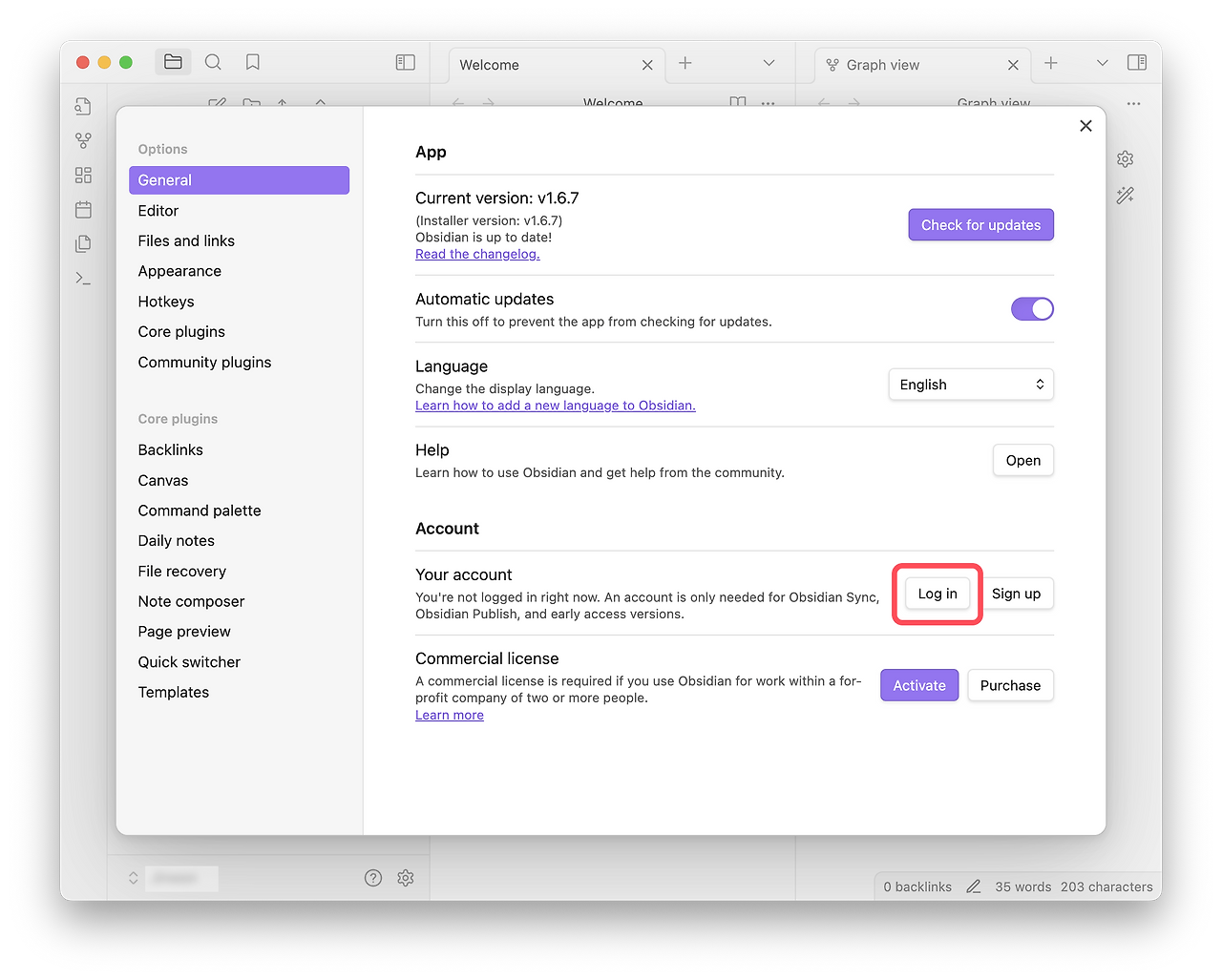Open graph settings gear icon
This screenshot has height=980, width=1222.
(x=1126, y=159)
